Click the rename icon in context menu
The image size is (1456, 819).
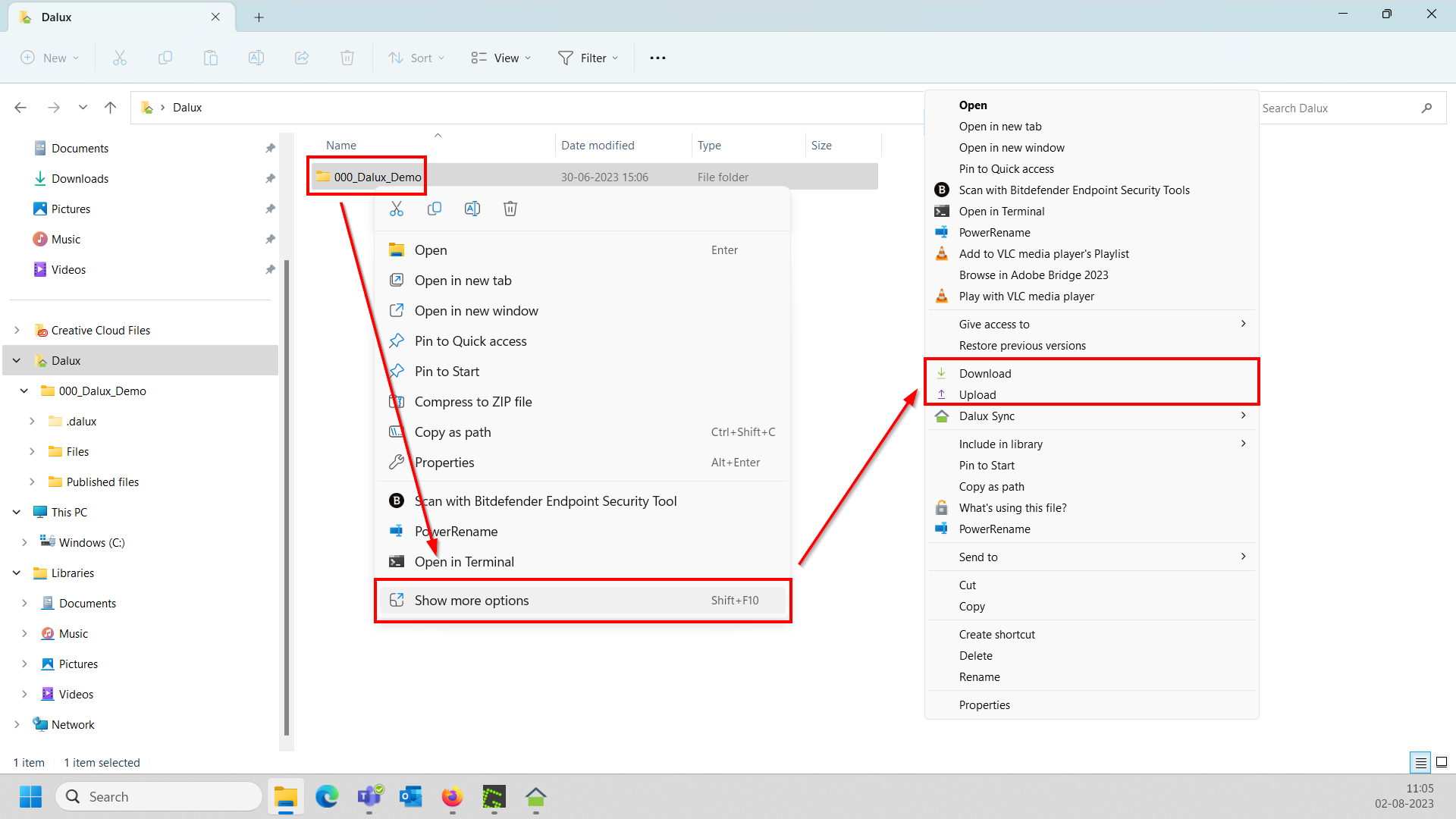[472, 209]
